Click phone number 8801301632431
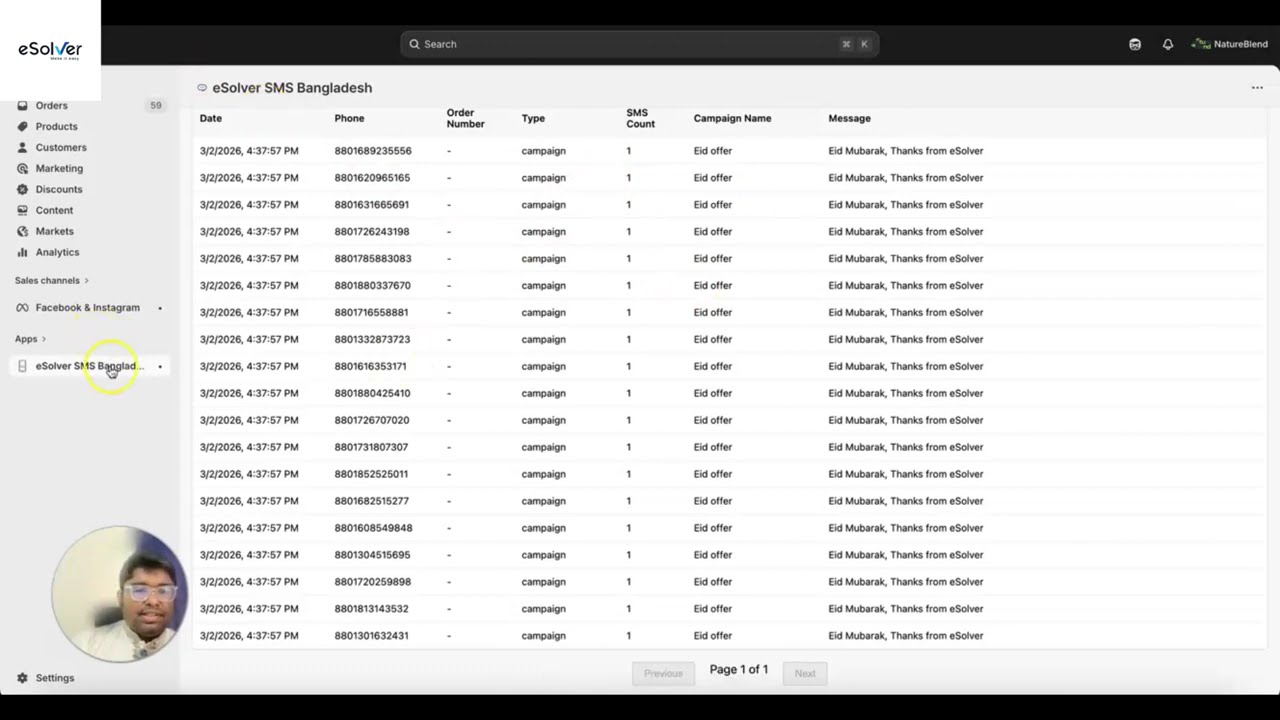The image size is (1280, 720). pyautogui.click(x=371, y=636)
